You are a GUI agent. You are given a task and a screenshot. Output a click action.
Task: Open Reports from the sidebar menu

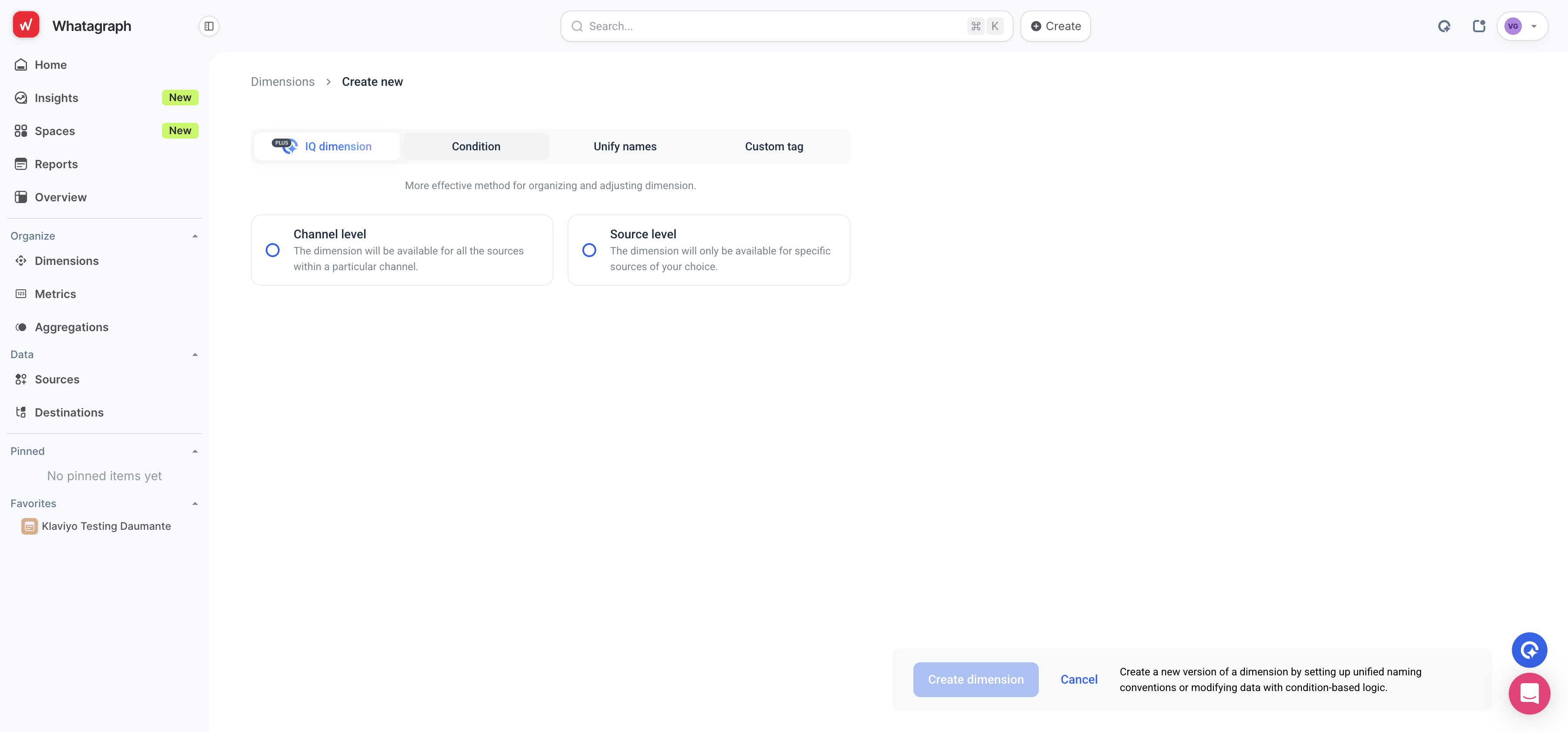105,164
